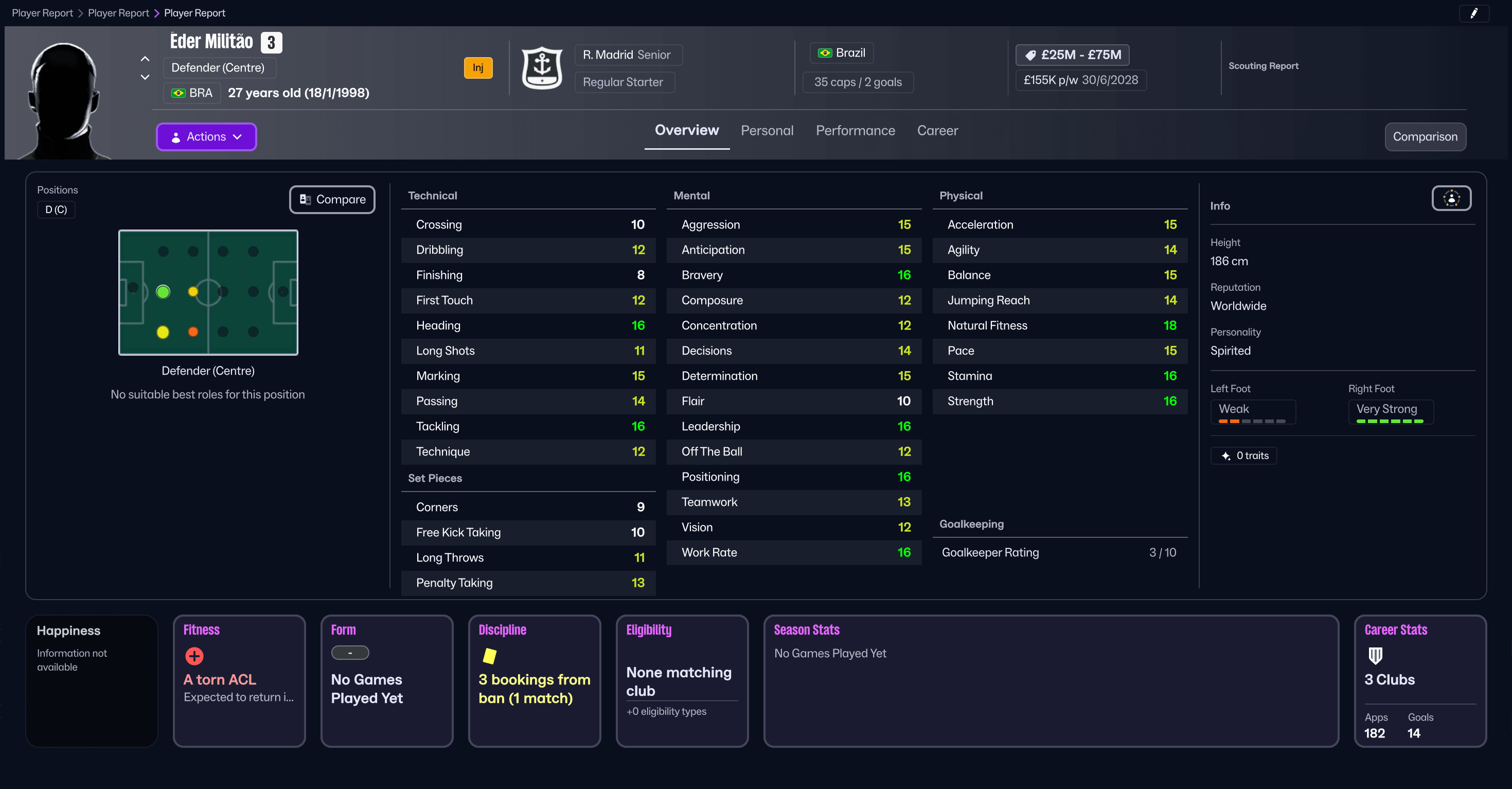This screenshot has height=789, width=1512.
Task: Switch to the Performance tab
Action: [x=855, y=130]
